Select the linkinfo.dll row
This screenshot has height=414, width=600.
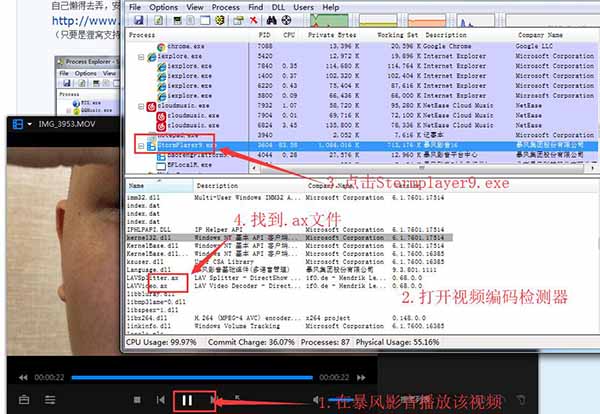click(290, 326)
